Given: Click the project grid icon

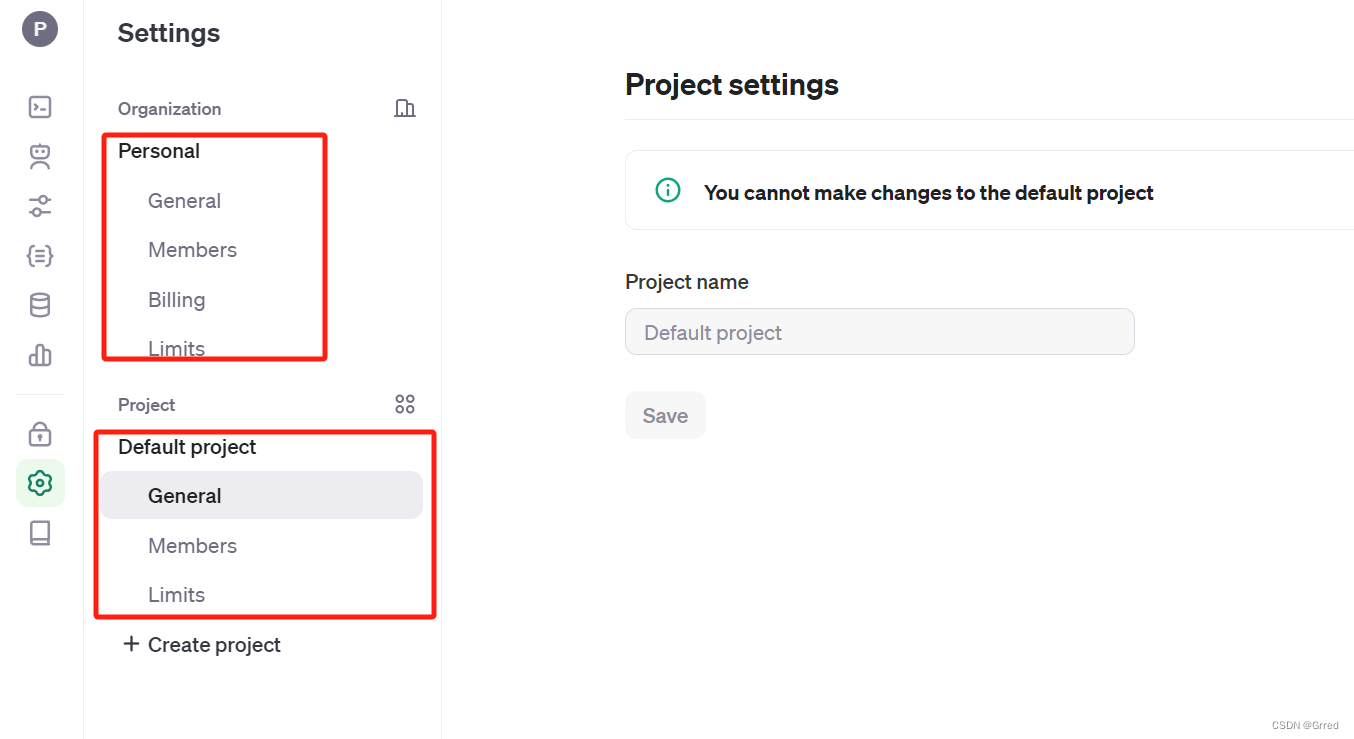Looking at the screenshot, I should 405,404.
